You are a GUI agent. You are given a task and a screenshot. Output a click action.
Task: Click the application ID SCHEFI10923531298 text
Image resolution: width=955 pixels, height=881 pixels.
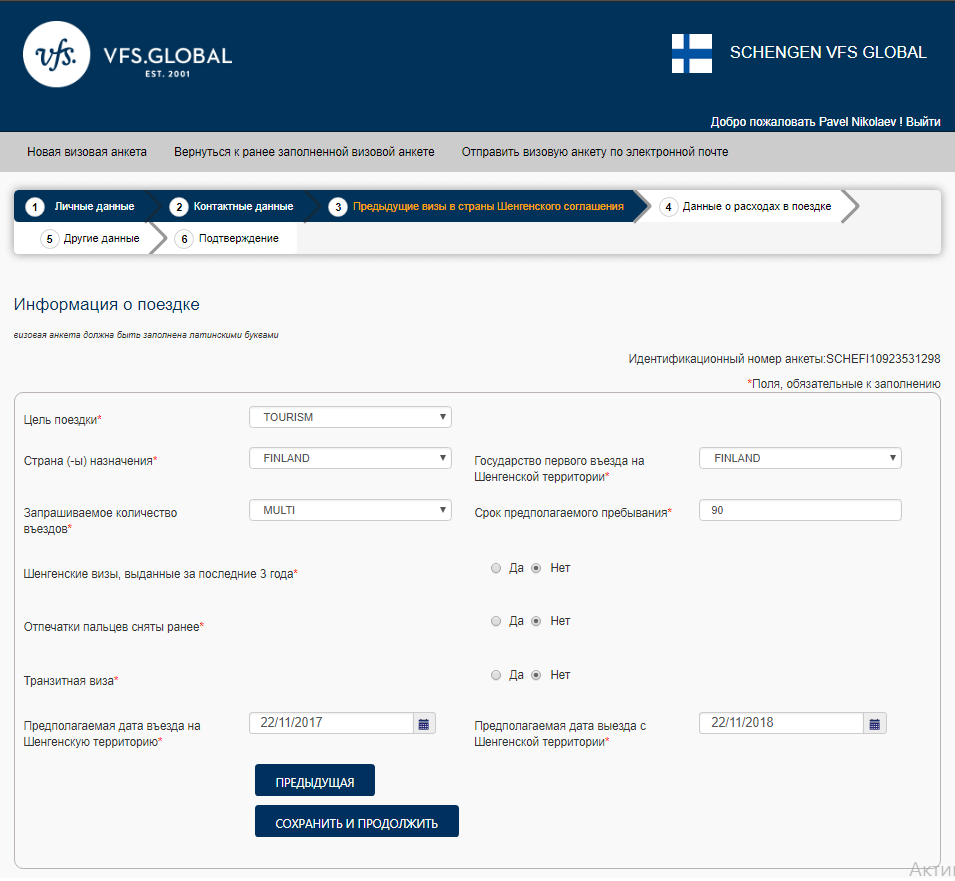883,359
